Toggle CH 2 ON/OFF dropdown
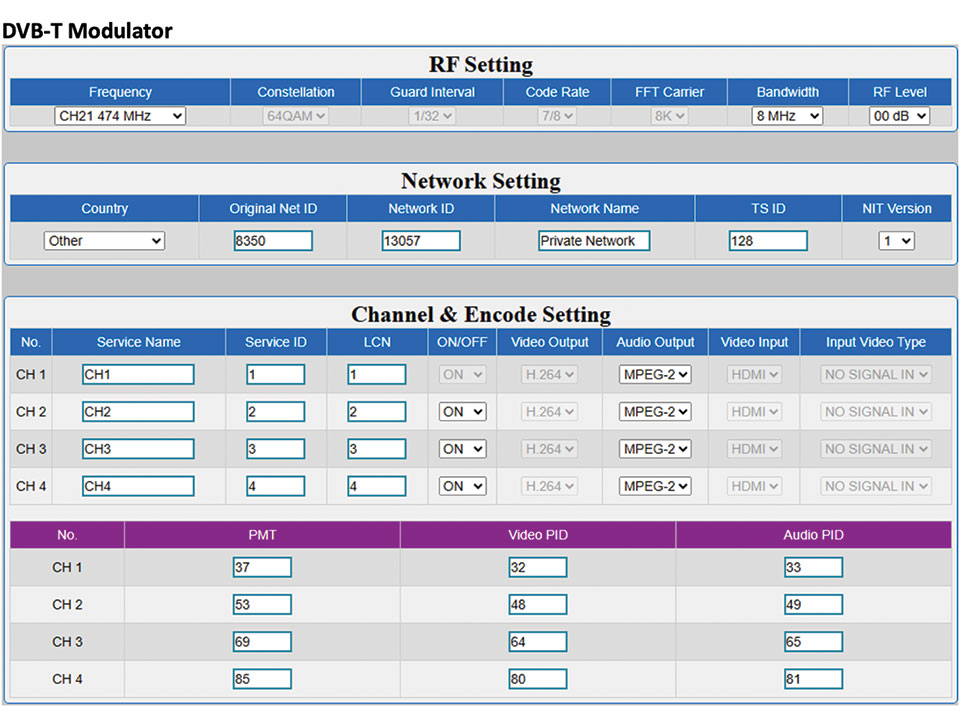 tap(462, 412)
